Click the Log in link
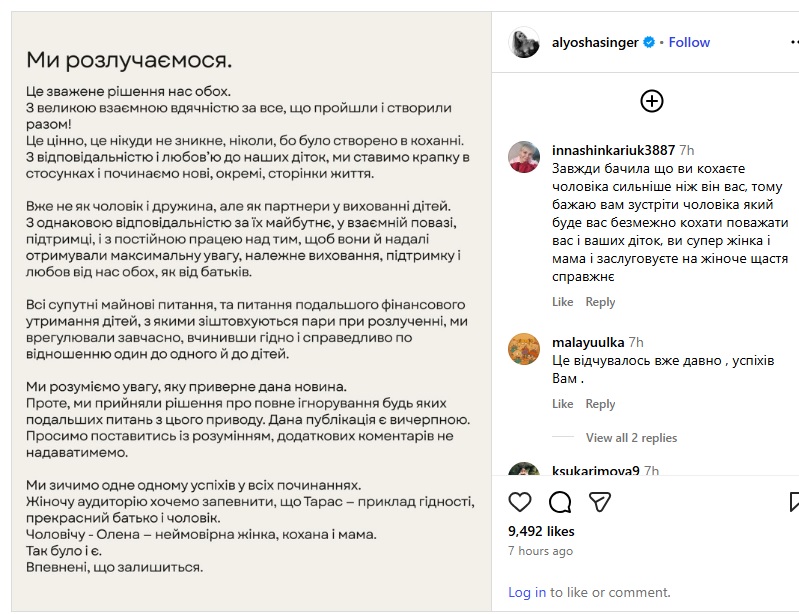The width and height of the screenshot is (799, 614). [527, 592]
